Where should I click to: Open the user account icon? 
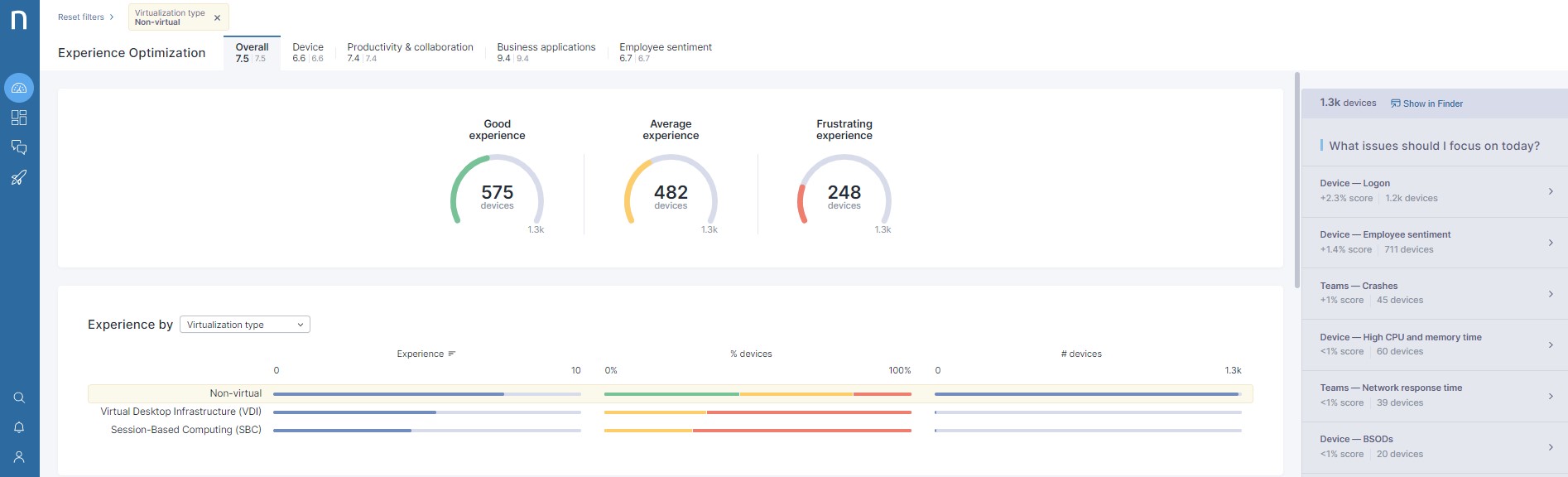click(19, 457)
